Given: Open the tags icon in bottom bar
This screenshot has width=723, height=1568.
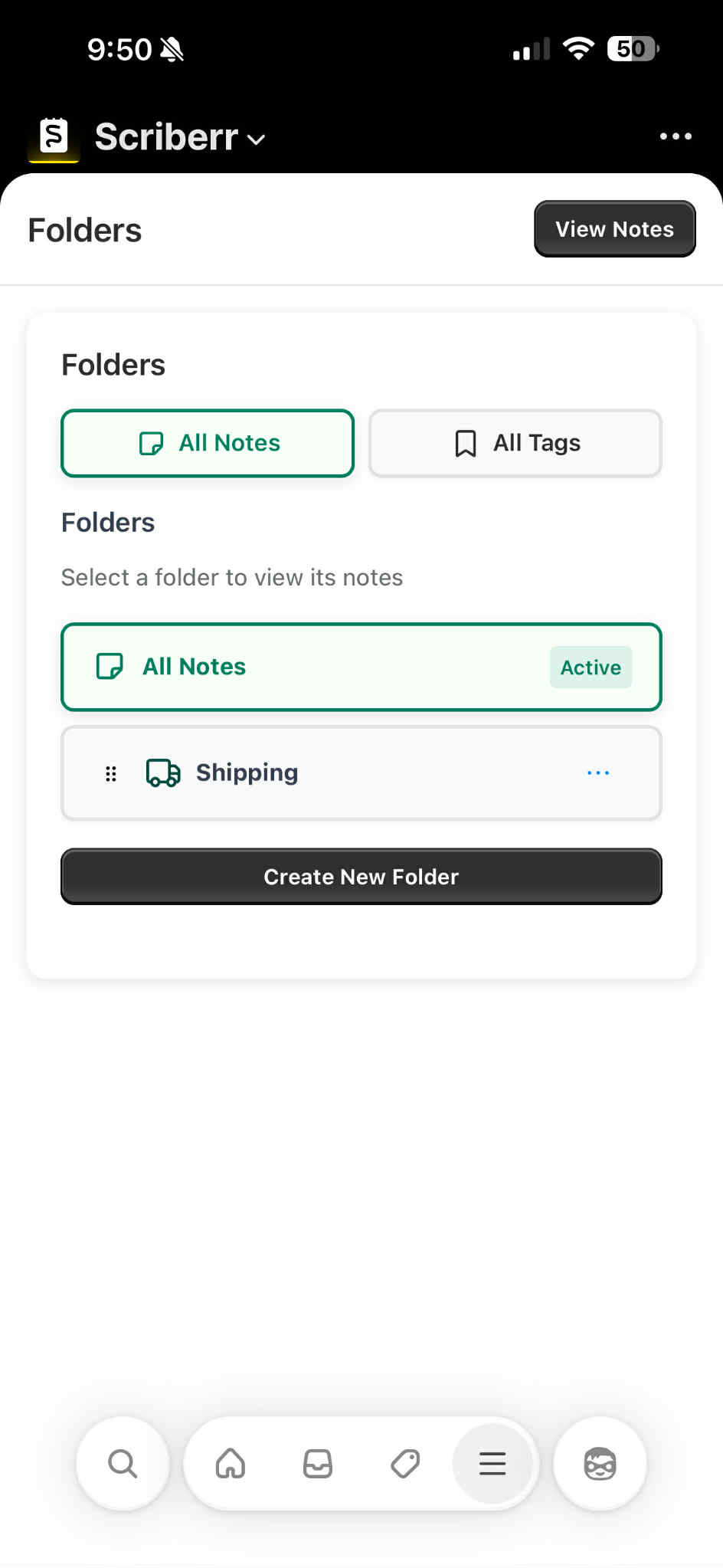Looking at the screenshot, I should 405,1464.
